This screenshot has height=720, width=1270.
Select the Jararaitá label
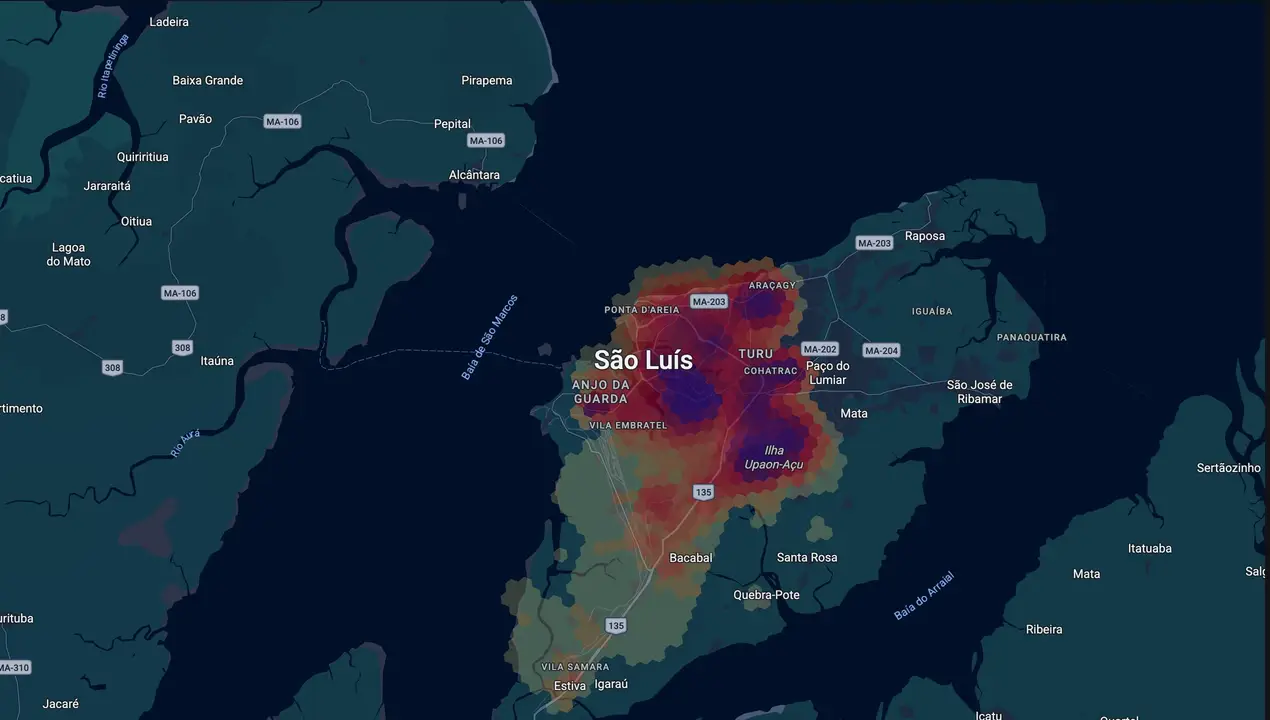click(107, 186)
